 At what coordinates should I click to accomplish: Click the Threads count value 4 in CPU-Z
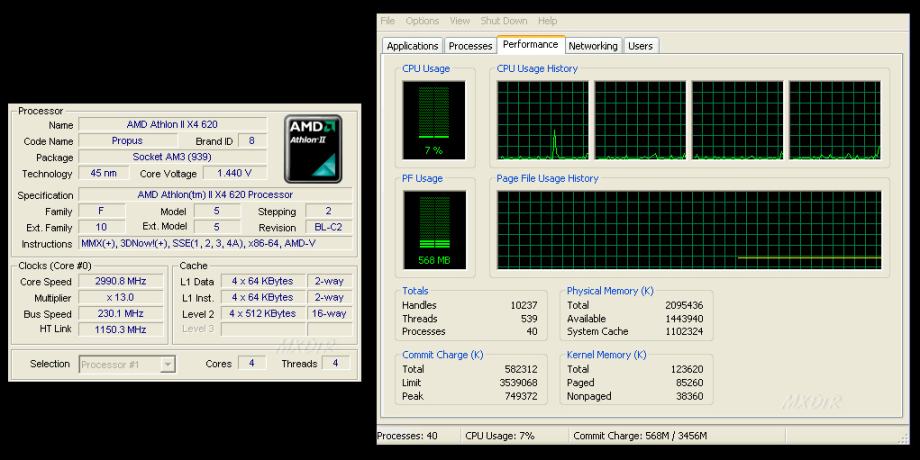click(336, 363)
